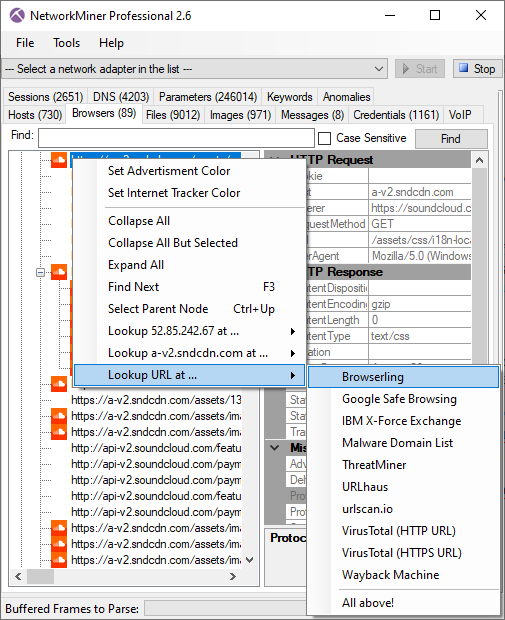Collapse the Misc property section chevron
The width and height of the screenshot is (505, 620).
274,448
